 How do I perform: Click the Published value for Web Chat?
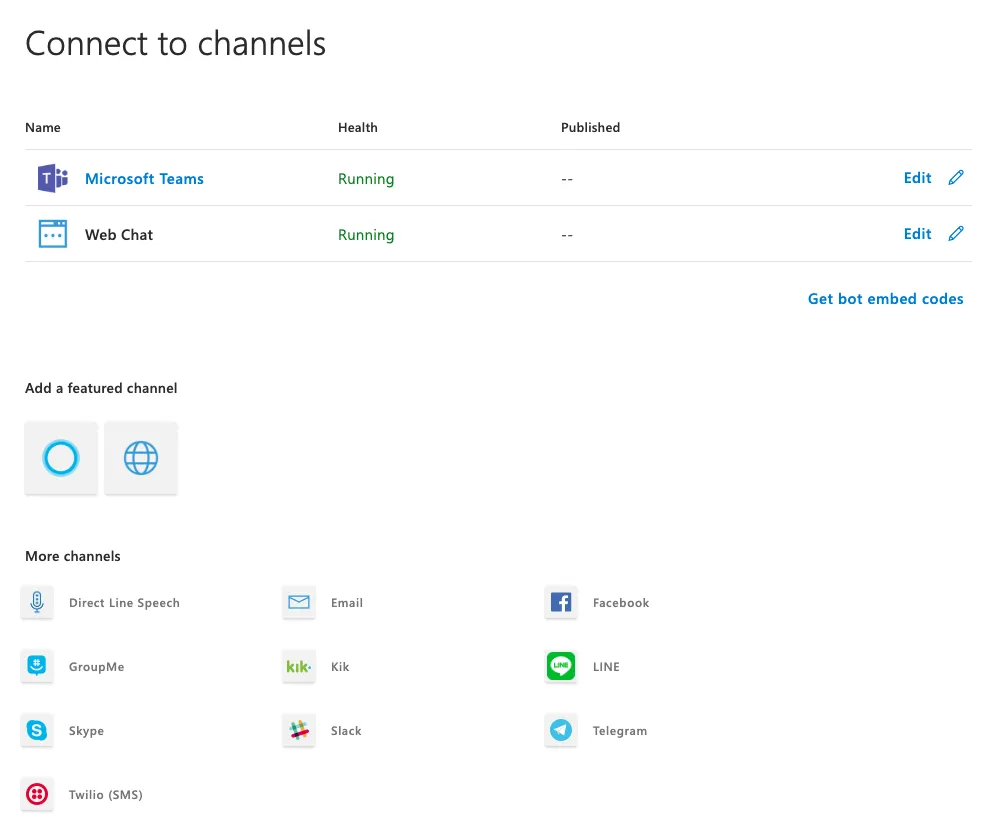567,235
